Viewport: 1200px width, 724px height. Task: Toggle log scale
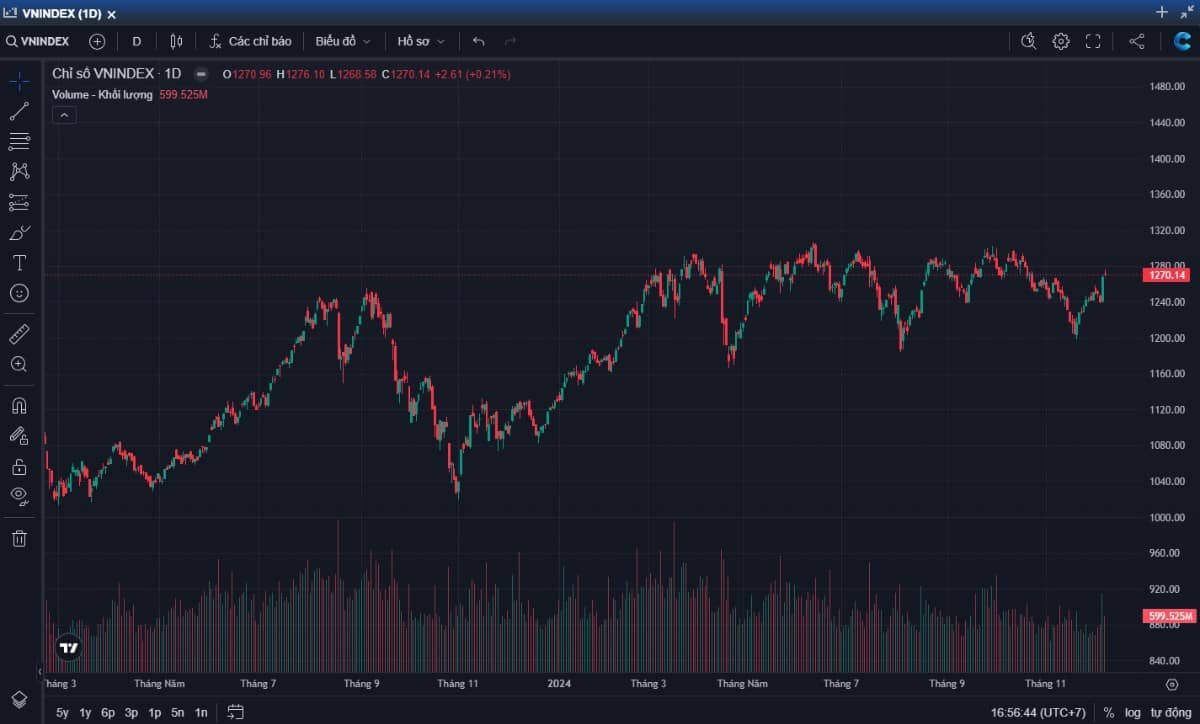[x=1132, y=712]
